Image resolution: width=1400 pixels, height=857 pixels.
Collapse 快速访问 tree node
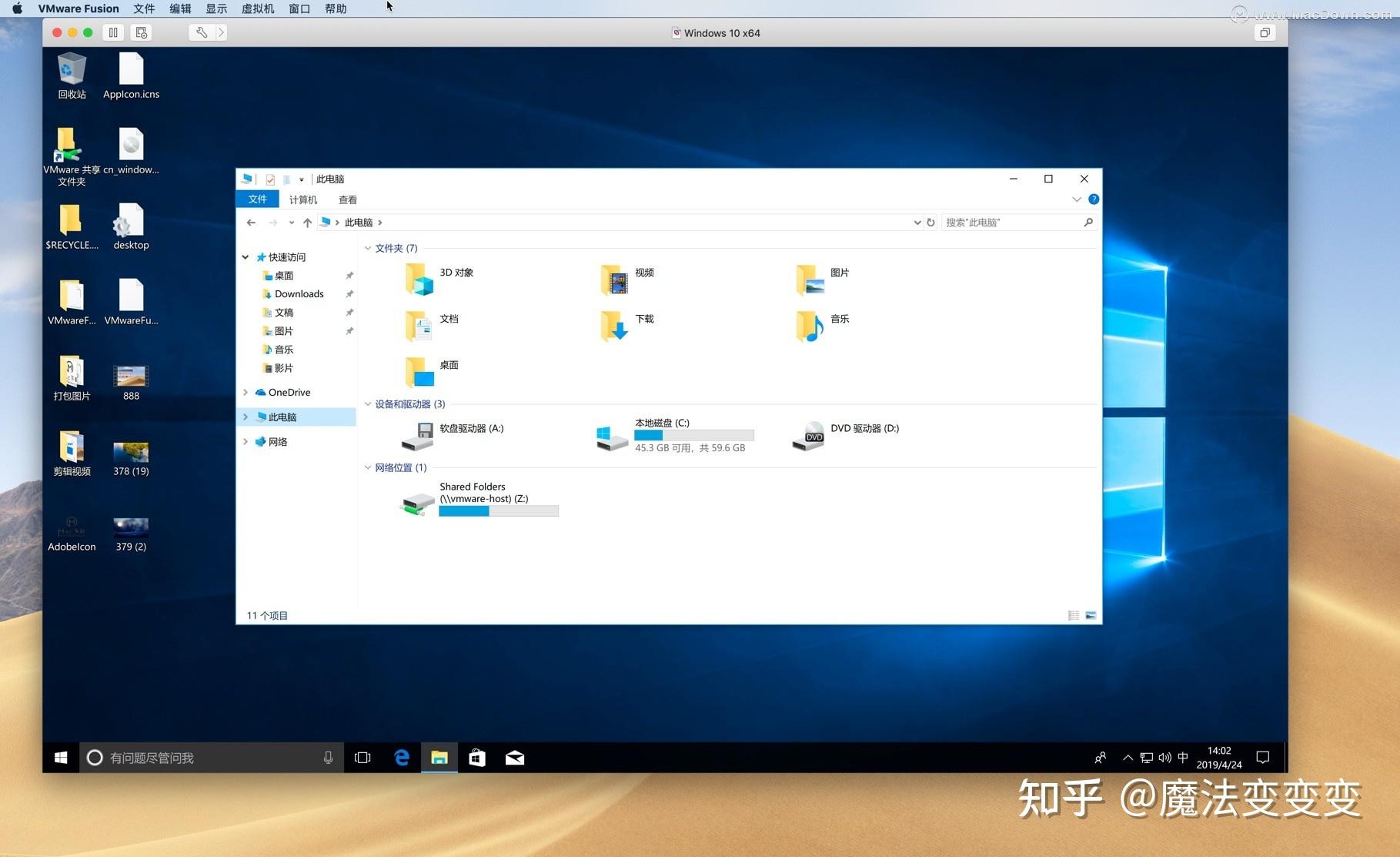(x=246, y=257)
